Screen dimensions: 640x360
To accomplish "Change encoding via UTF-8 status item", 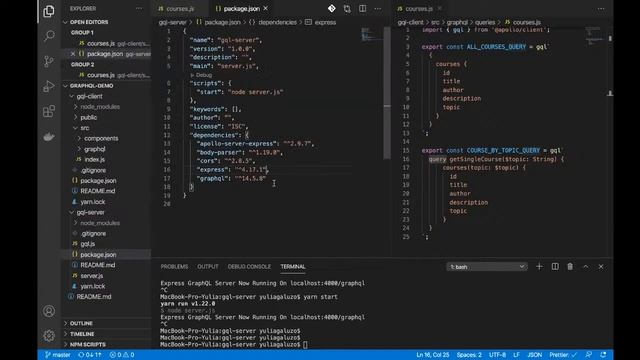I will pos(497,355).
